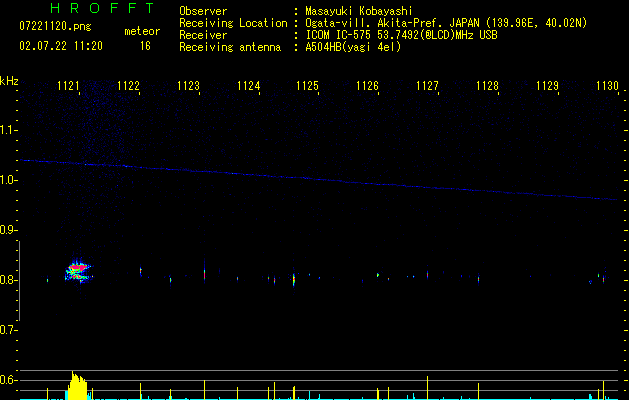Click the 1123 time axis label
Screen dimensions: 629x400
coord(188,86)
